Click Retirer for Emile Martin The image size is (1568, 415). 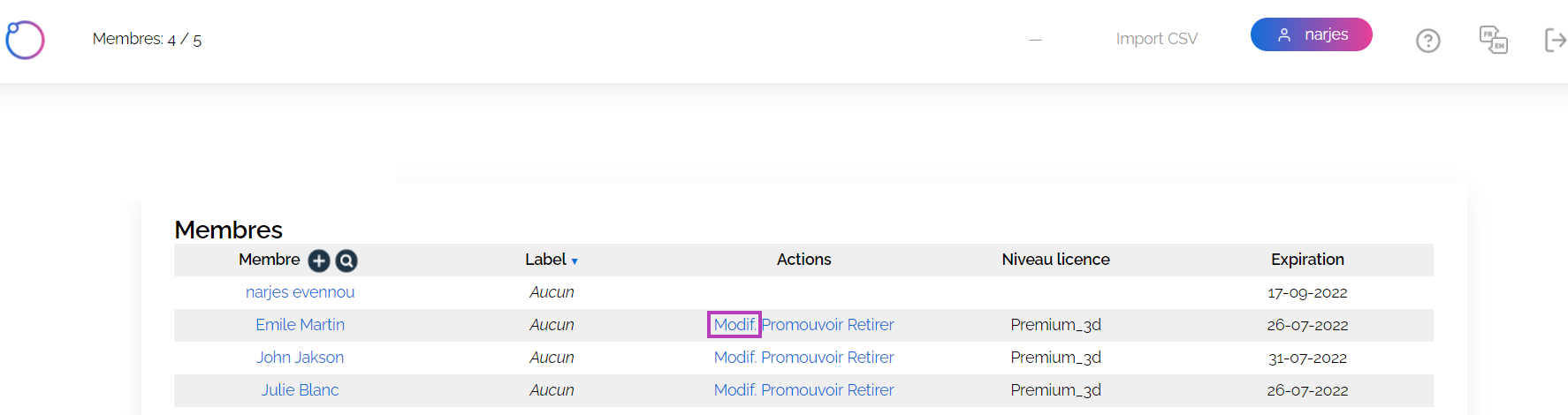pyautogui.click(x=871, y=325)
